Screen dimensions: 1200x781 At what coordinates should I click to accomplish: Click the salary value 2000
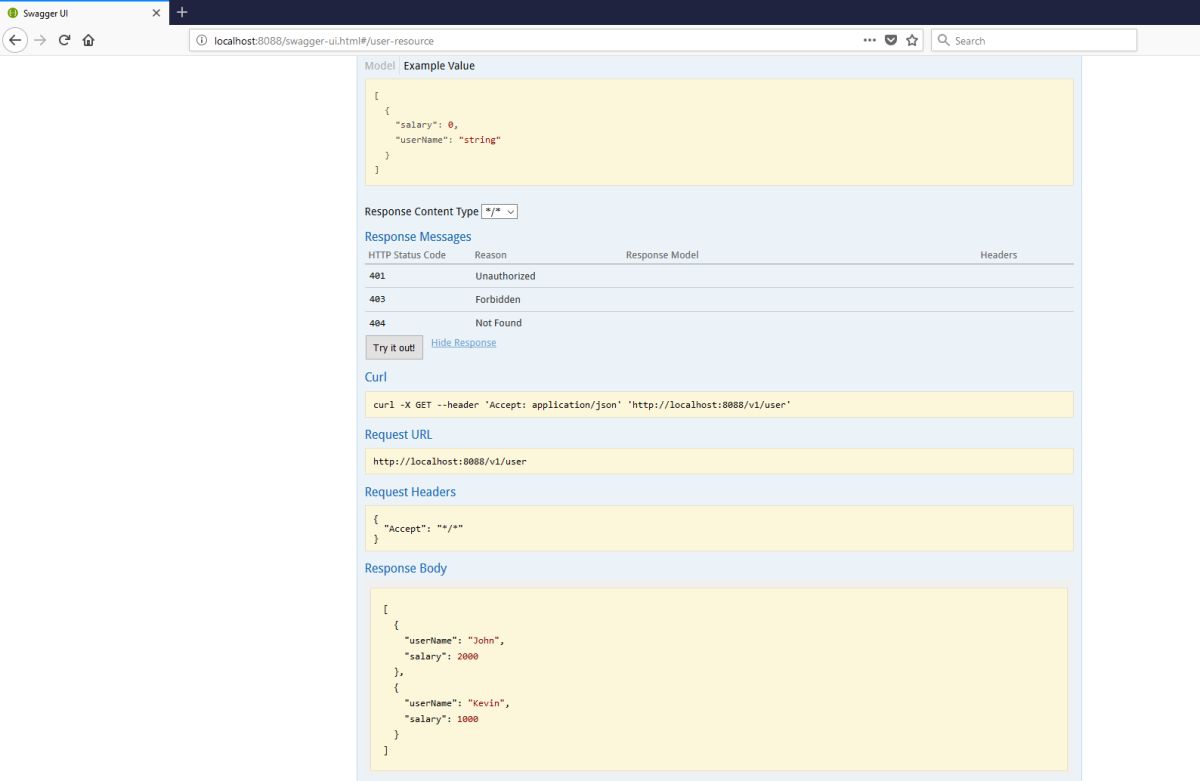[x=467, y=656]
